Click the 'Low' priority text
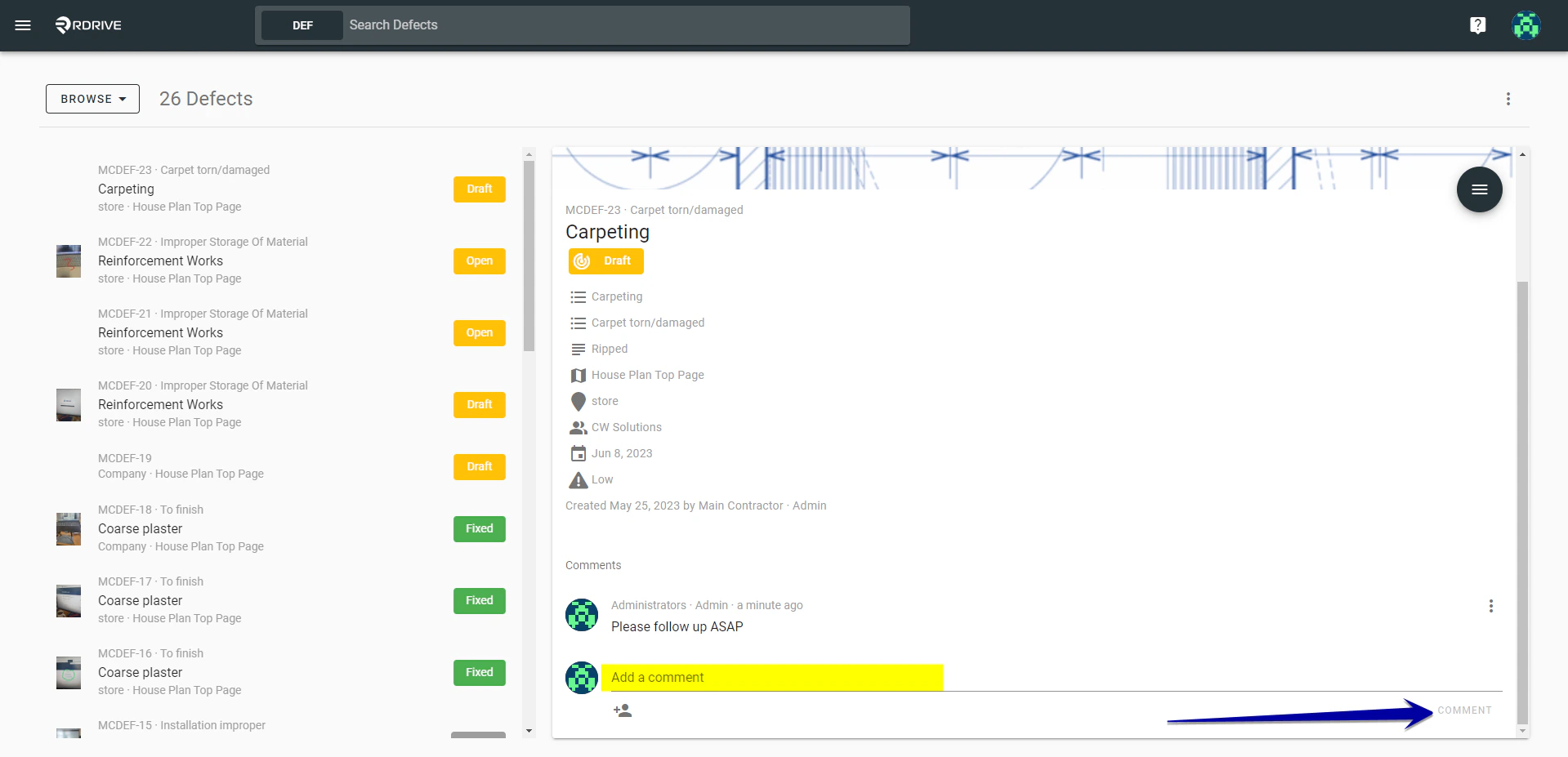Screen dimensions: 1568x757 pos(602,480)
